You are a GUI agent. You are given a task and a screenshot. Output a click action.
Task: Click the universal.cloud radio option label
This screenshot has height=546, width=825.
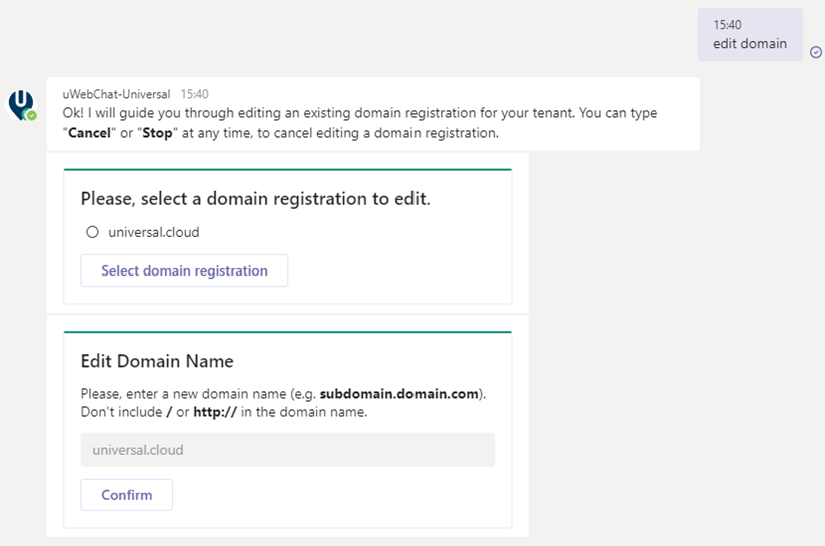click(x=153, y=232)
